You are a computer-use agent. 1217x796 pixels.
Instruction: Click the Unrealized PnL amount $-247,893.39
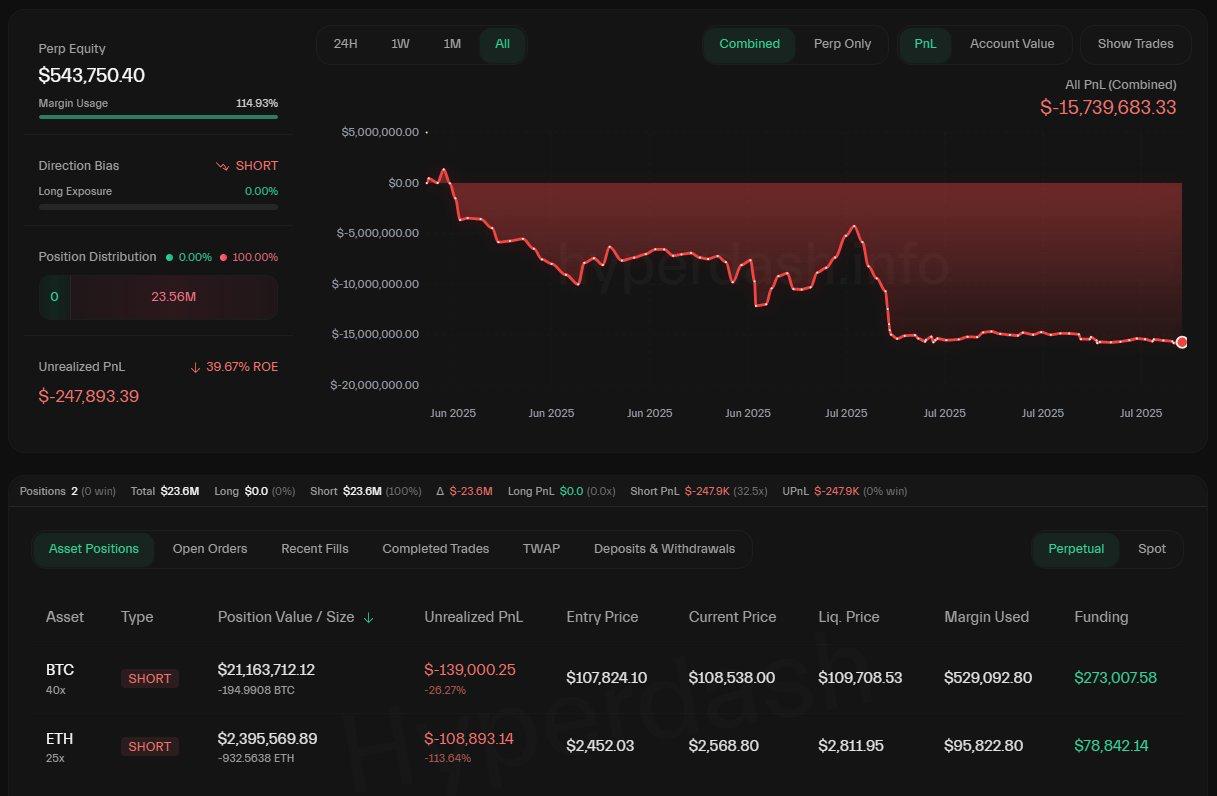click(x=89, y=396)
